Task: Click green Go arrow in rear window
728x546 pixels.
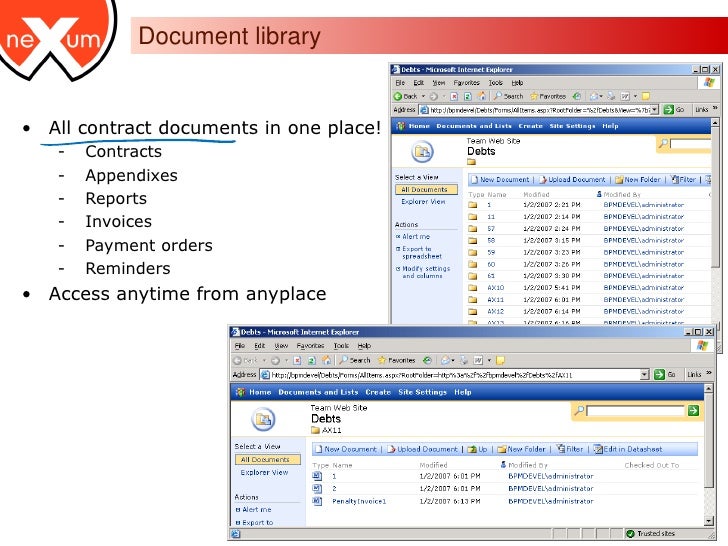Action: click(x=669, y=110)
